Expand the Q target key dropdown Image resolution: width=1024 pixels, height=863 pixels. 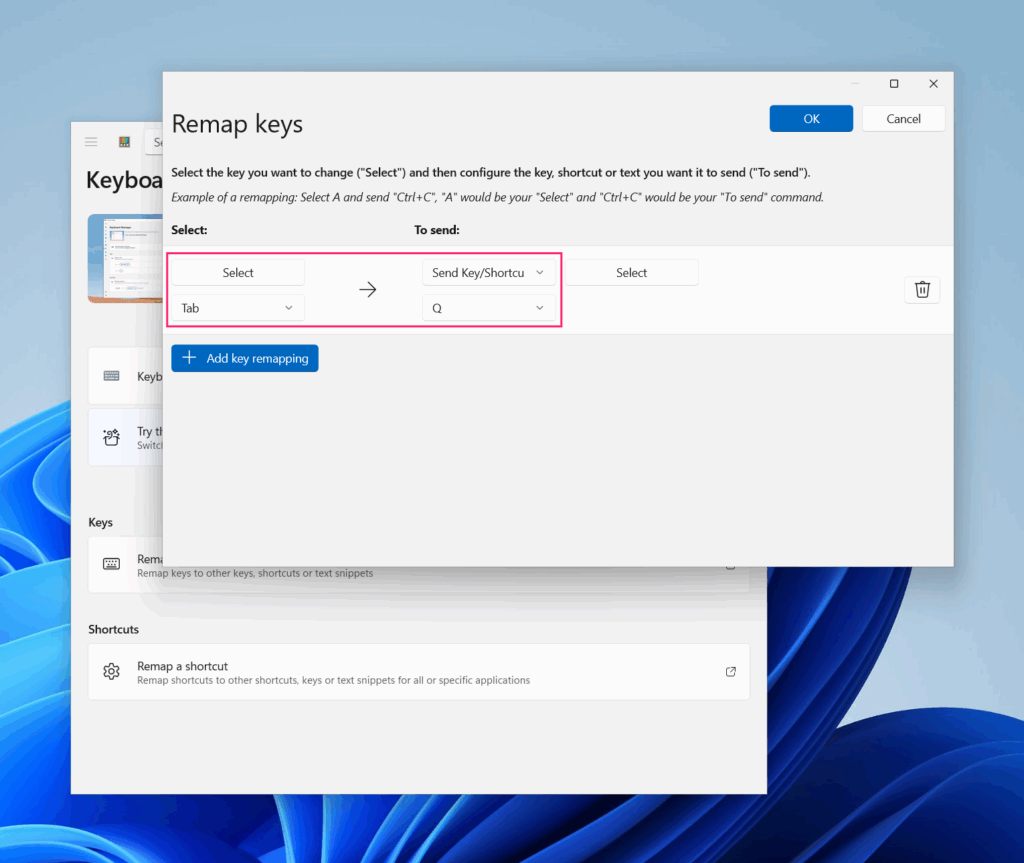488,308
